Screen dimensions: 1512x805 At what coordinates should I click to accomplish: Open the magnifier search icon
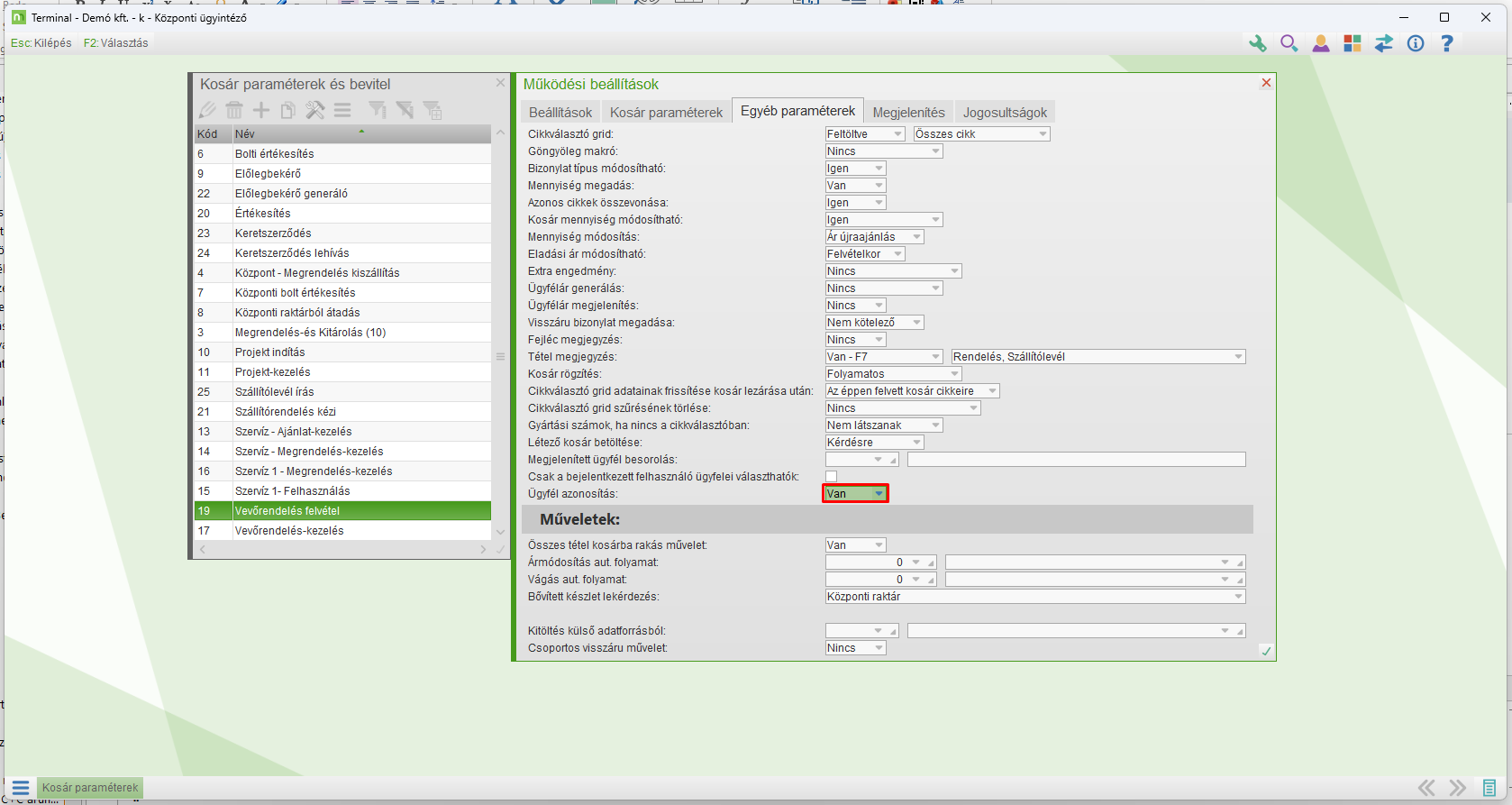coord(1289,43)
